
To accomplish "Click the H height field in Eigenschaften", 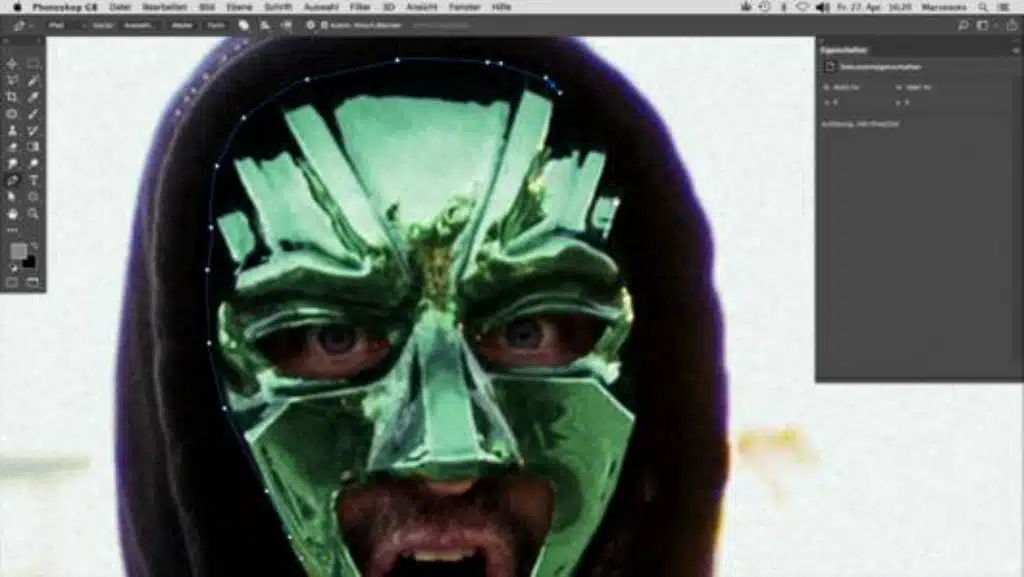I will tap(919, 87).
